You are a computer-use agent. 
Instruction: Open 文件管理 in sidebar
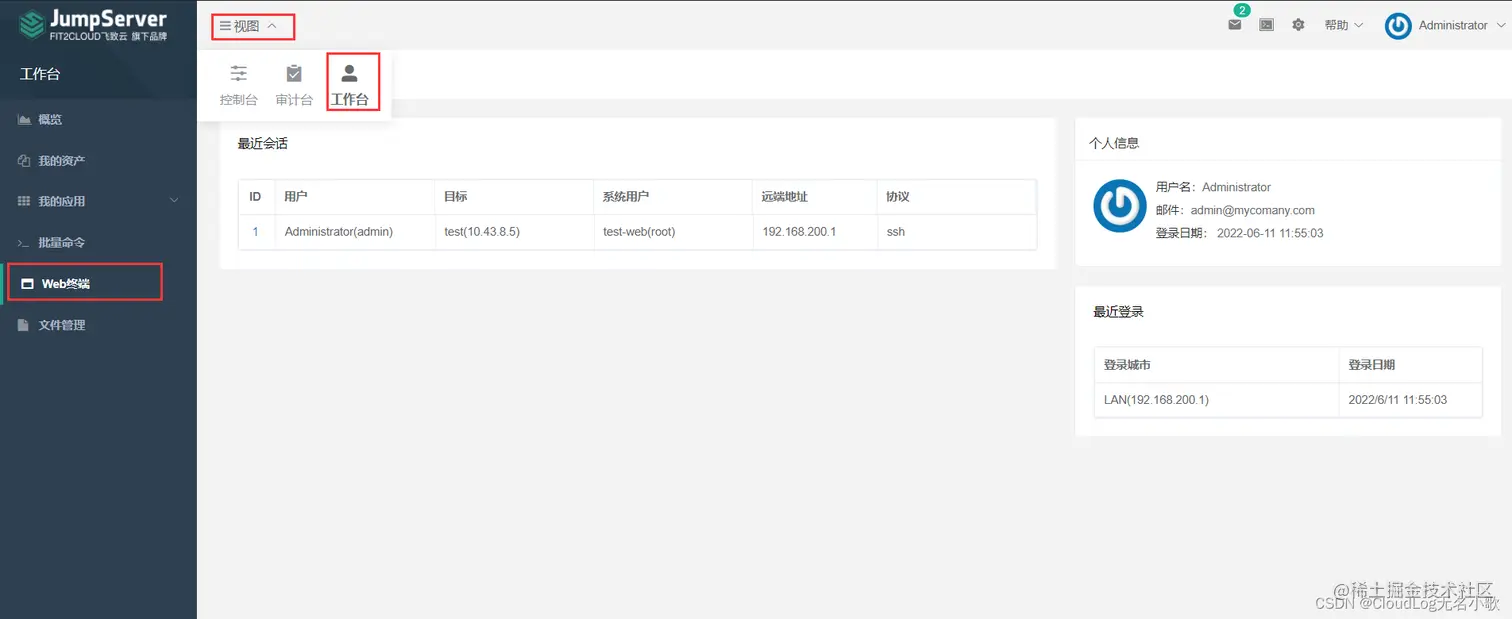coord(98,325)
